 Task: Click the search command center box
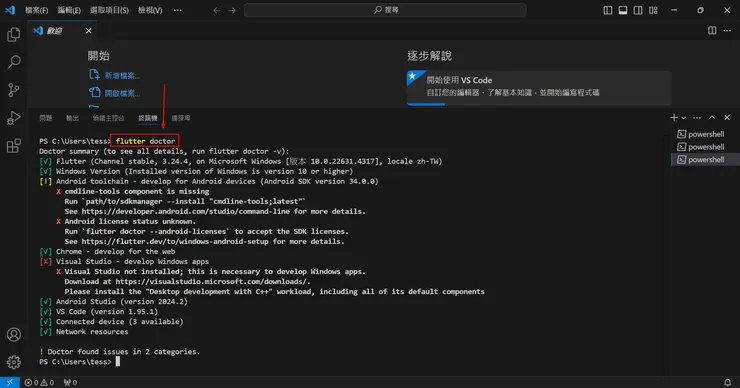coord(385,10)
